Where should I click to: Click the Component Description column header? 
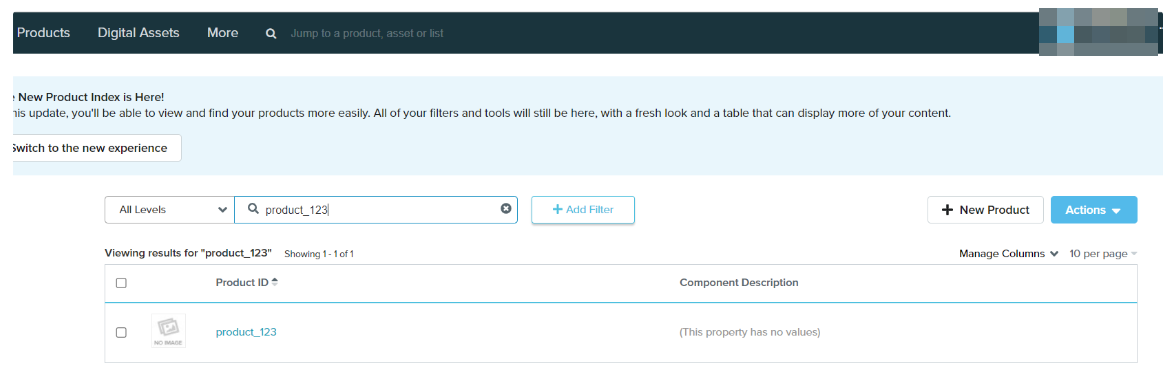(739, 283)
